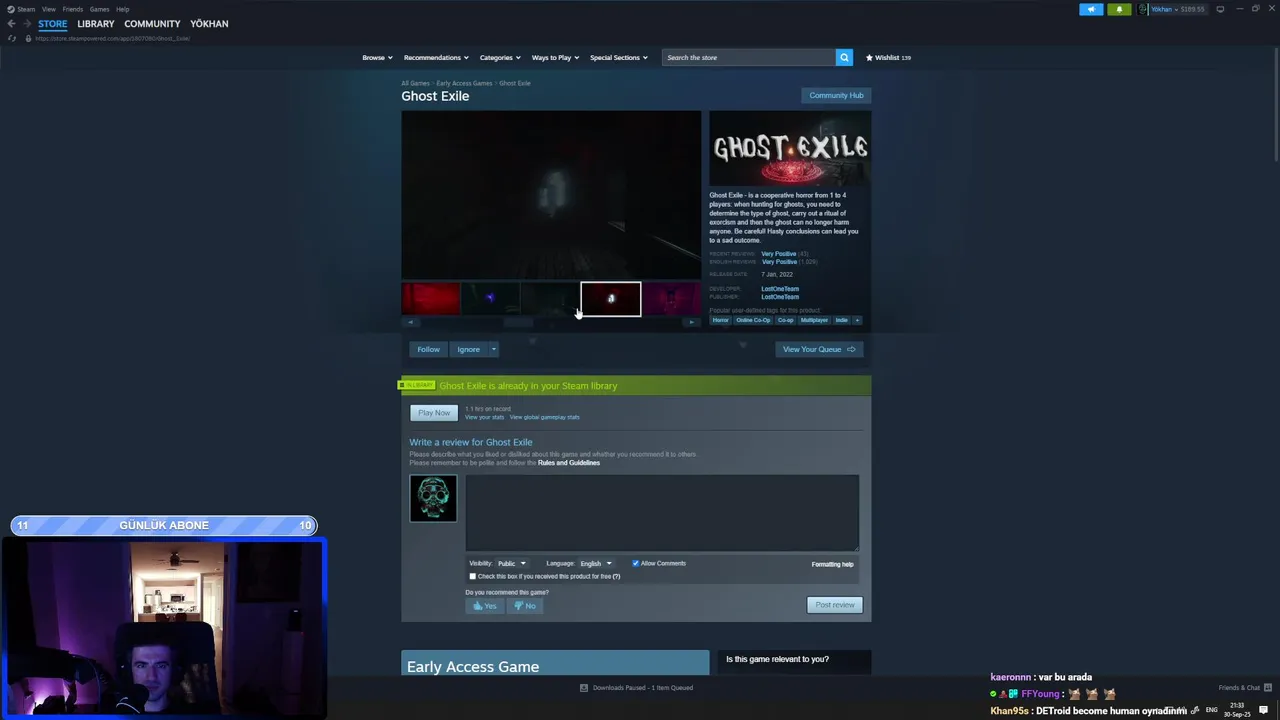Click the Follow button
This screenshot has height=720, width=1280.
coord(428,349)
